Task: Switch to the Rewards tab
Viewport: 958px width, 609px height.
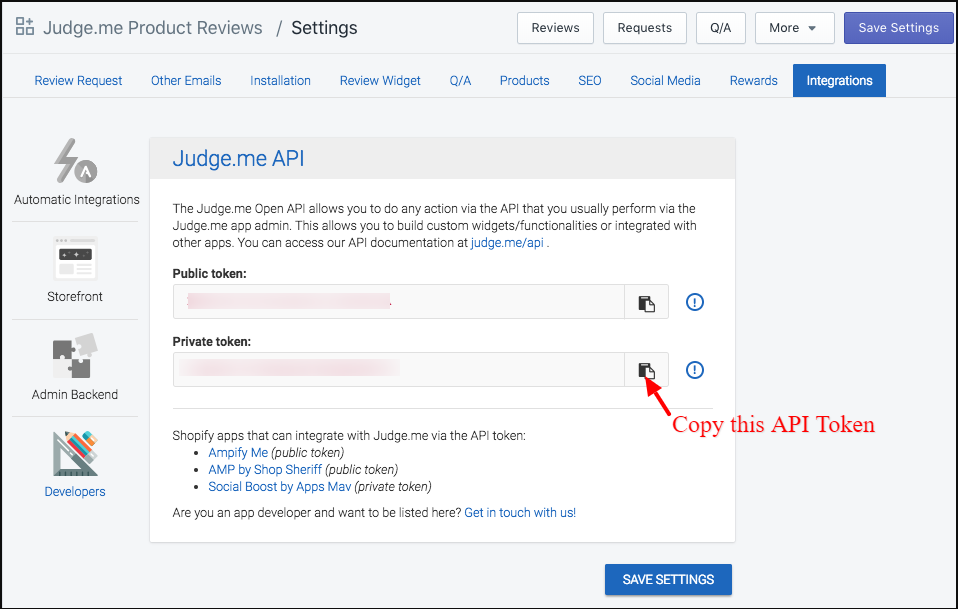Action: [753, 81]
